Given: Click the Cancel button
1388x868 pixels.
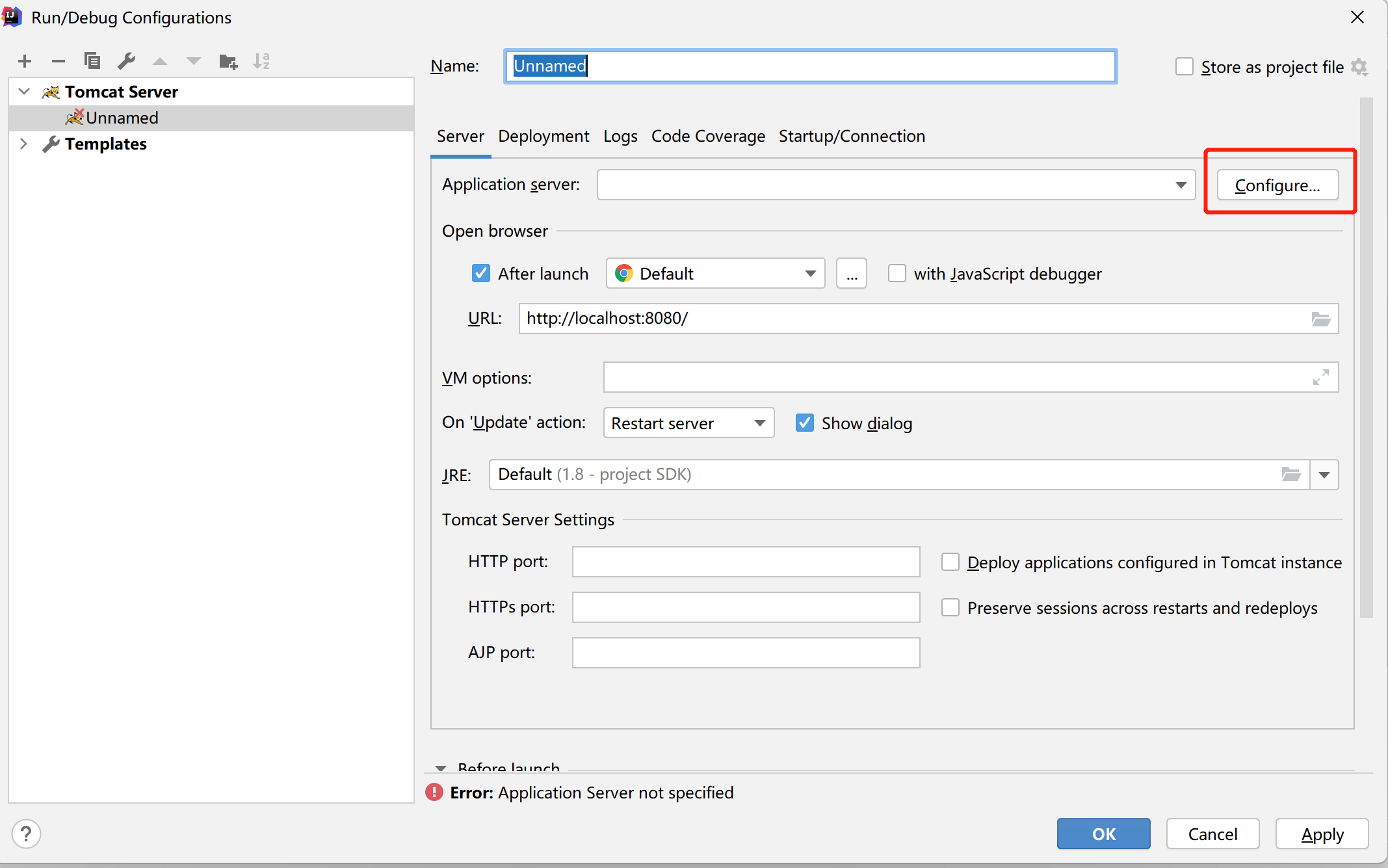Looking at the screenshot, I should click(x=1212, y=834).
